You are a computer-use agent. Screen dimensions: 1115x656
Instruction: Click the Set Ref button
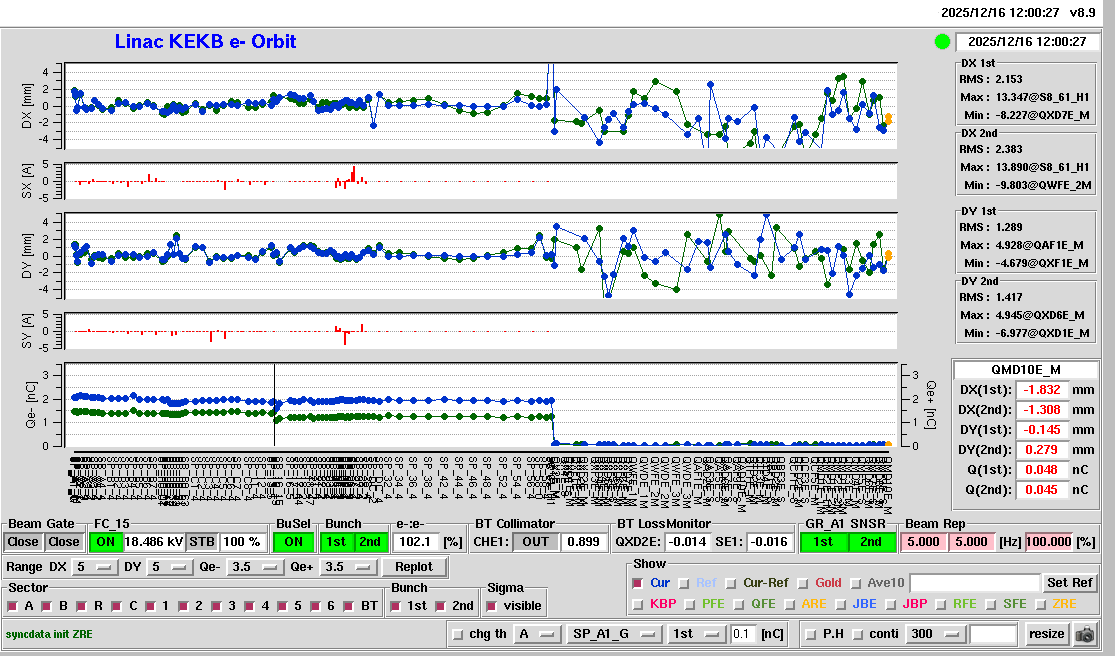click(x=1069, y=583)
